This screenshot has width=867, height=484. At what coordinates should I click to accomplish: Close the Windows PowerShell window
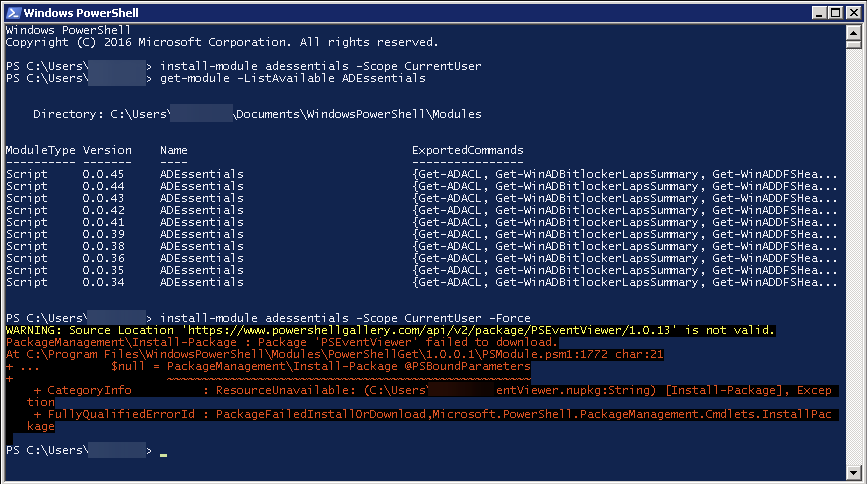pyautogui.click(x=848, y=12)
